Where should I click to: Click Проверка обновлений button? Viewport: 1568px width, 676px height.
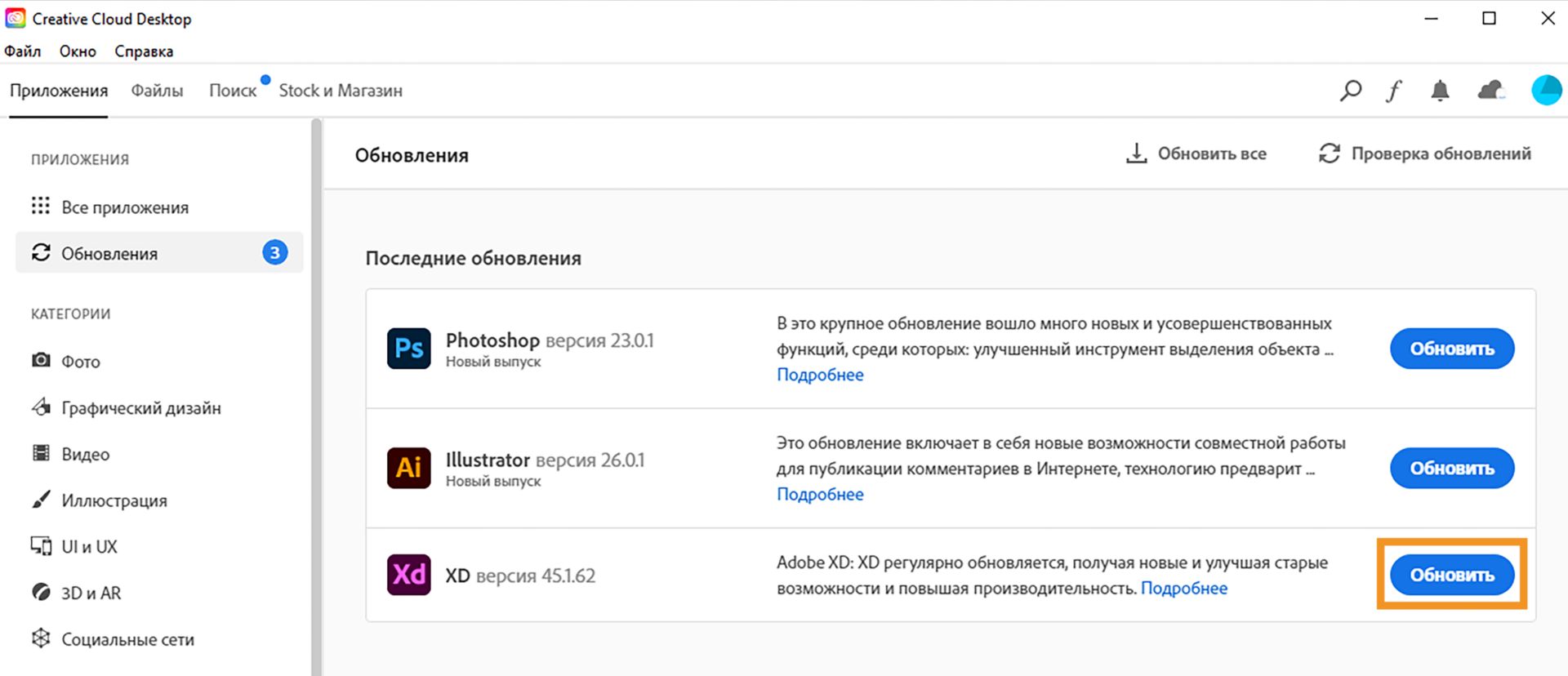click(1425, 153)
